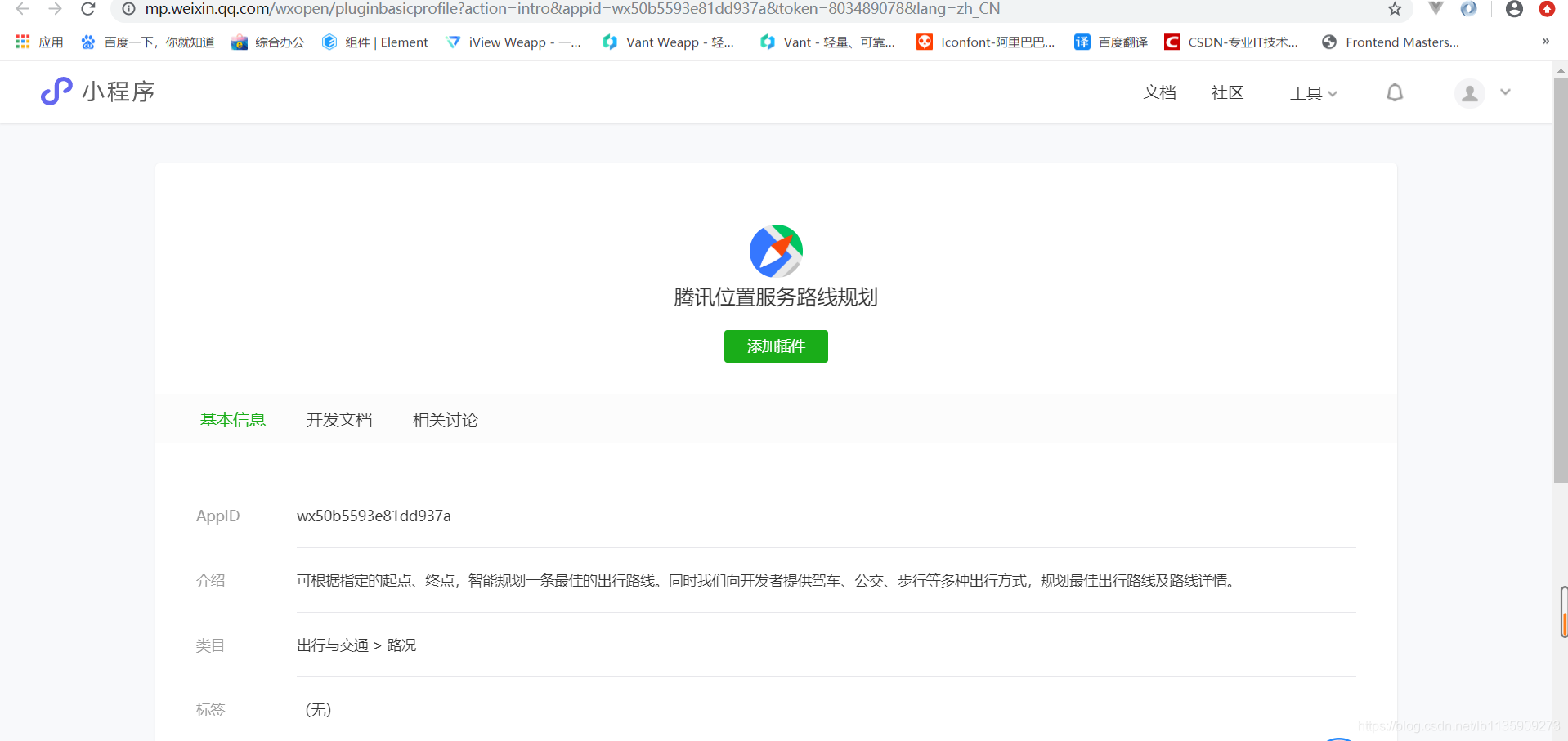Screen dimensions: 1568x741
Task: Click the 标签 value (无)
Action: click(x=318, y=710)
